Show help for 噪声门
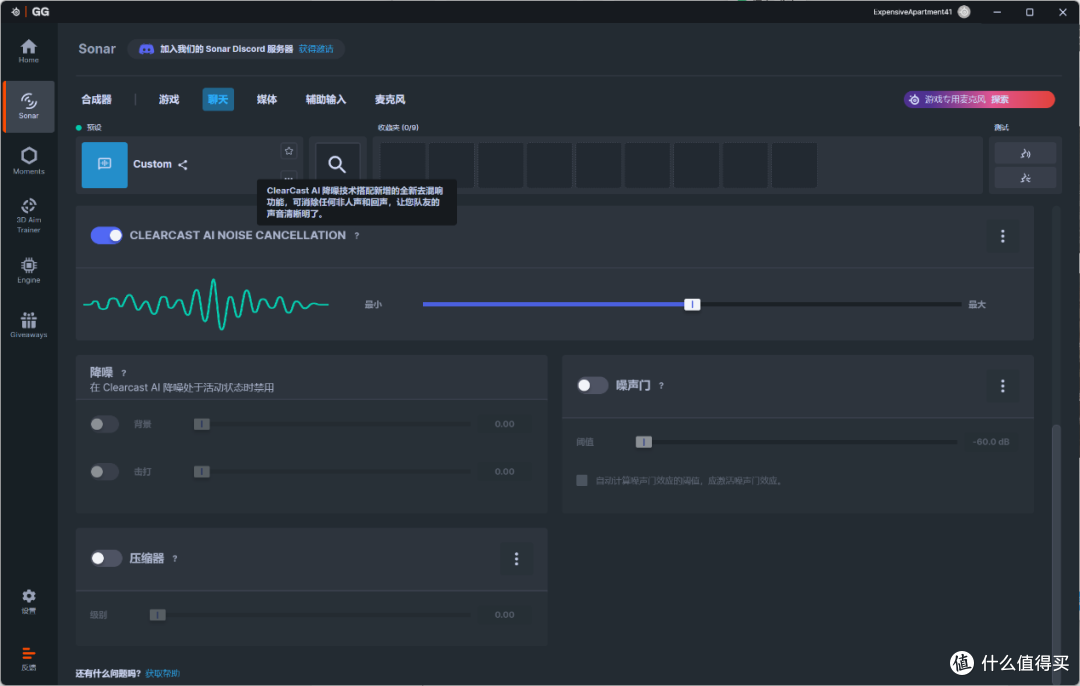The image size is (1080, 686). (661, 386)
